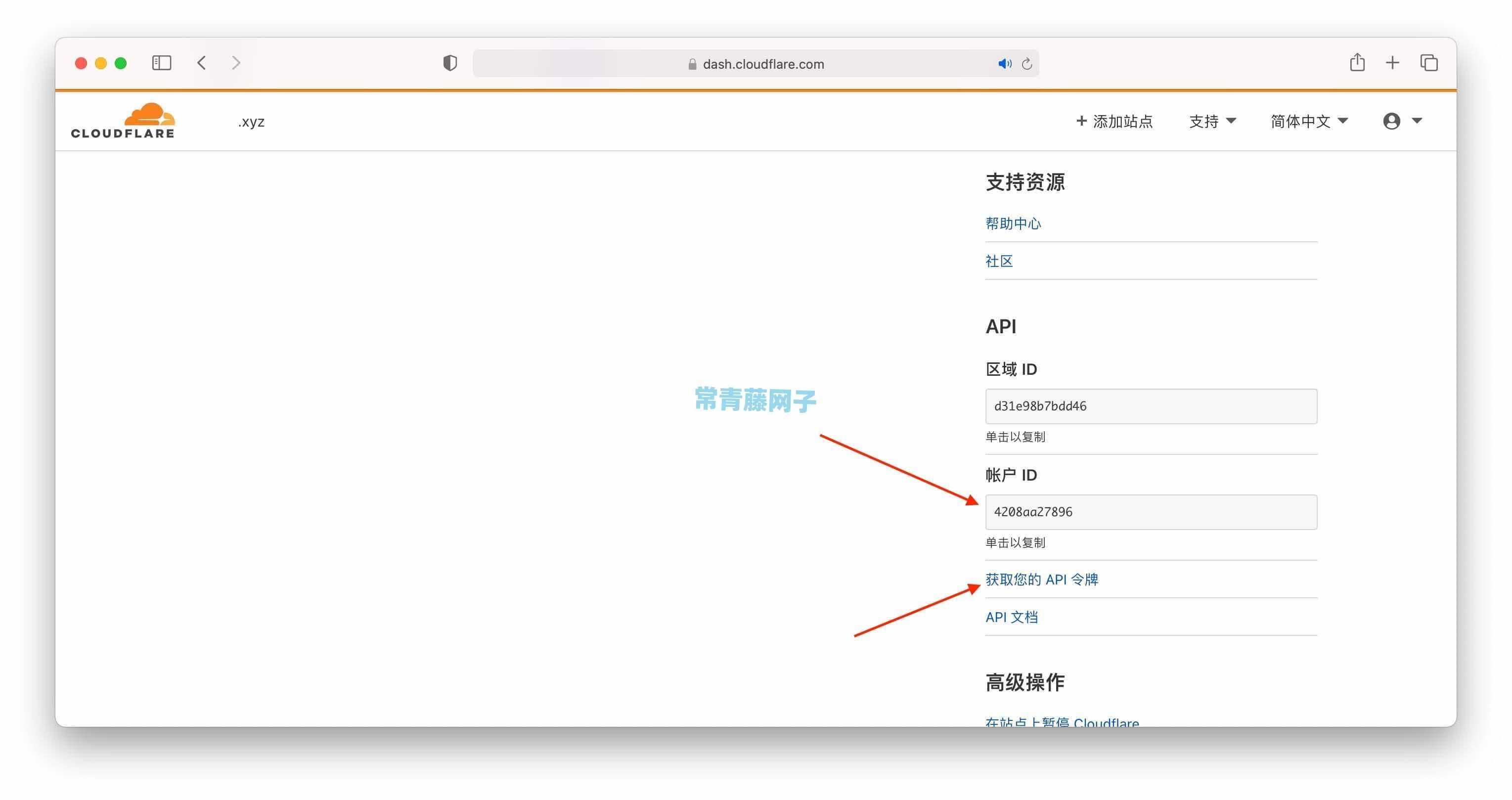1512x800 pixels.
Task: Open the 社区 link
Action: pyautogui.click(x=999, y=261)
